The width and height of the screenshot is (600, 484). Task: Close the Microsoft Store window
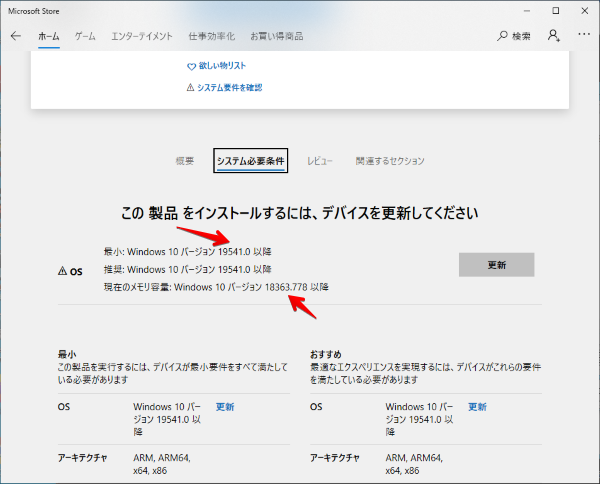pyautogui.click(x=585, y=11)
